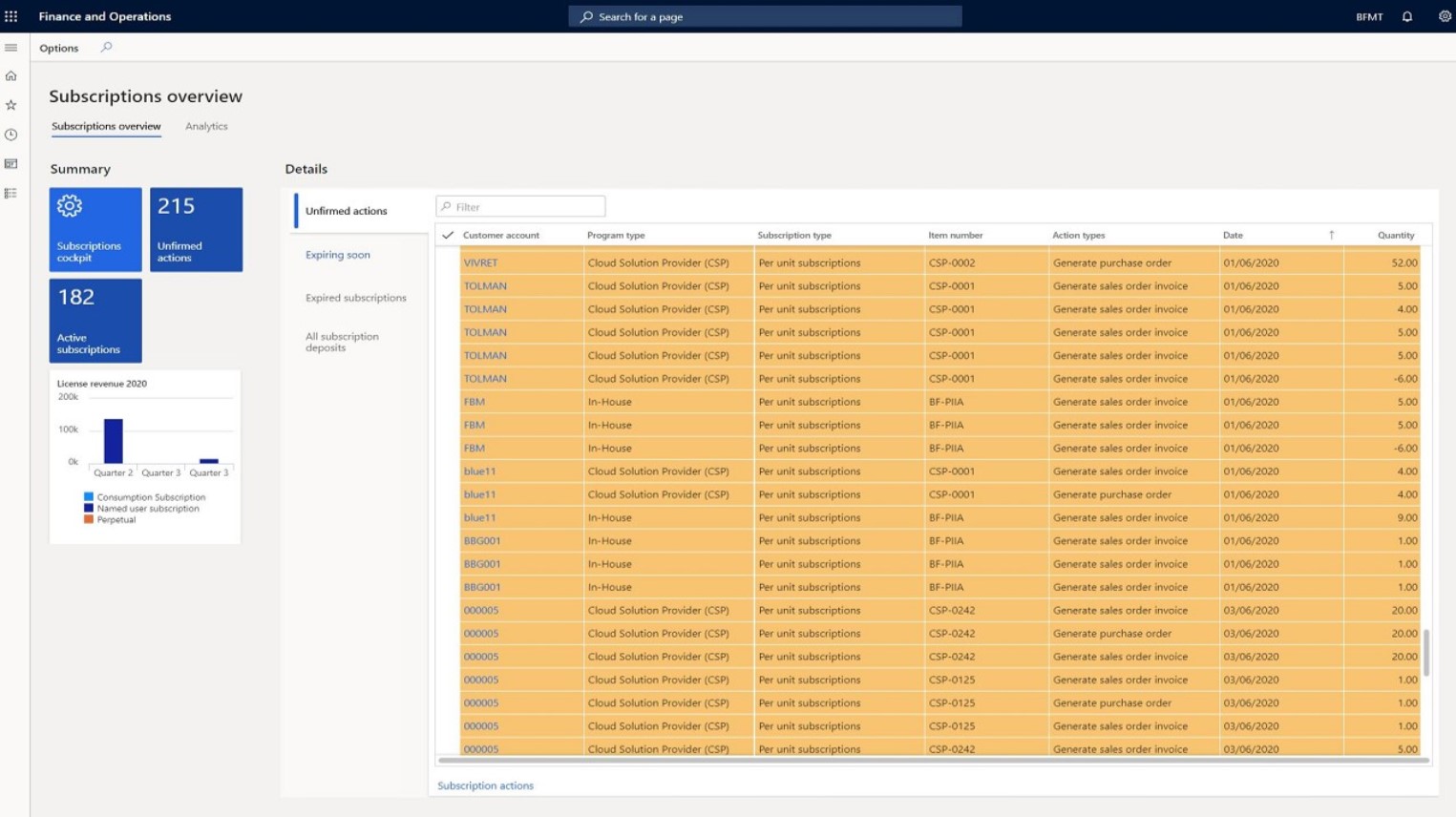
Task: Click the Consumption Subscription legend swatch
Action: point(89,497)
